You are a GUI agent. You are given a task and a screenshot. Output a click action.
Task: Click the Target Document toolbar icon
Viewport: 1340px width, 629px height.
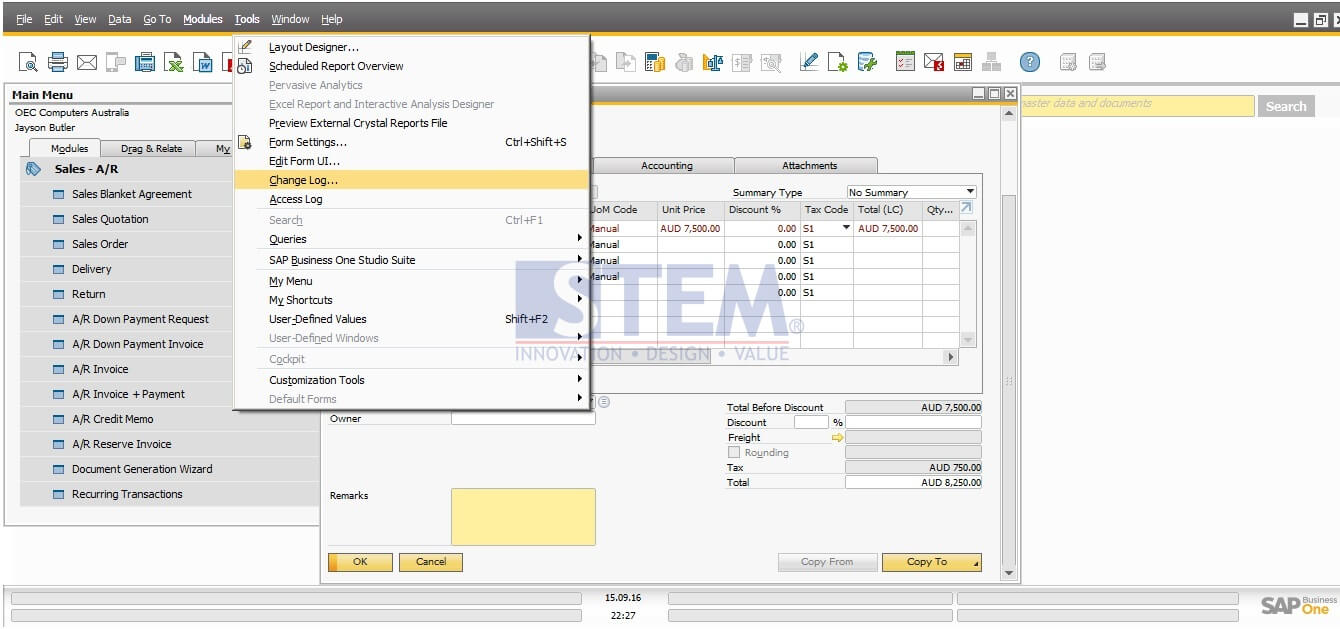coord(626,62)
